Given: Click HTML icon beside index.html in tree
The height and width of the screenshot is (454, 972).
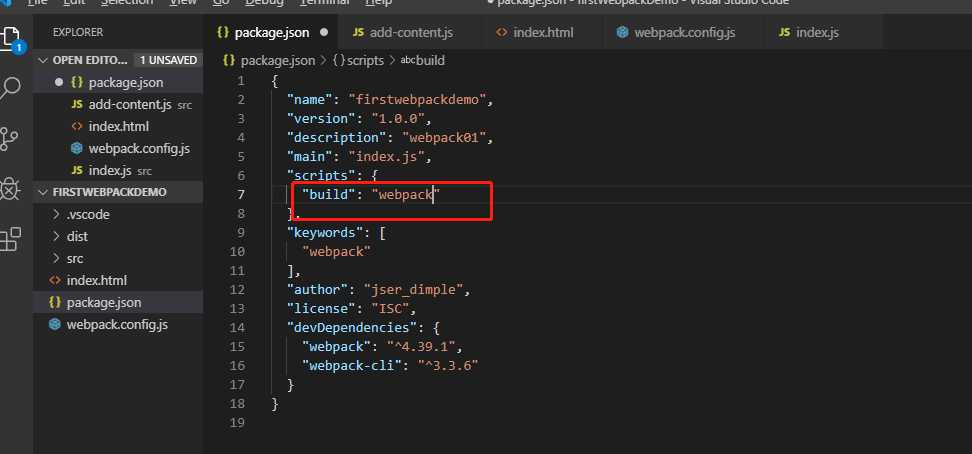Looking at the screenshot, I should pos(55,280).
